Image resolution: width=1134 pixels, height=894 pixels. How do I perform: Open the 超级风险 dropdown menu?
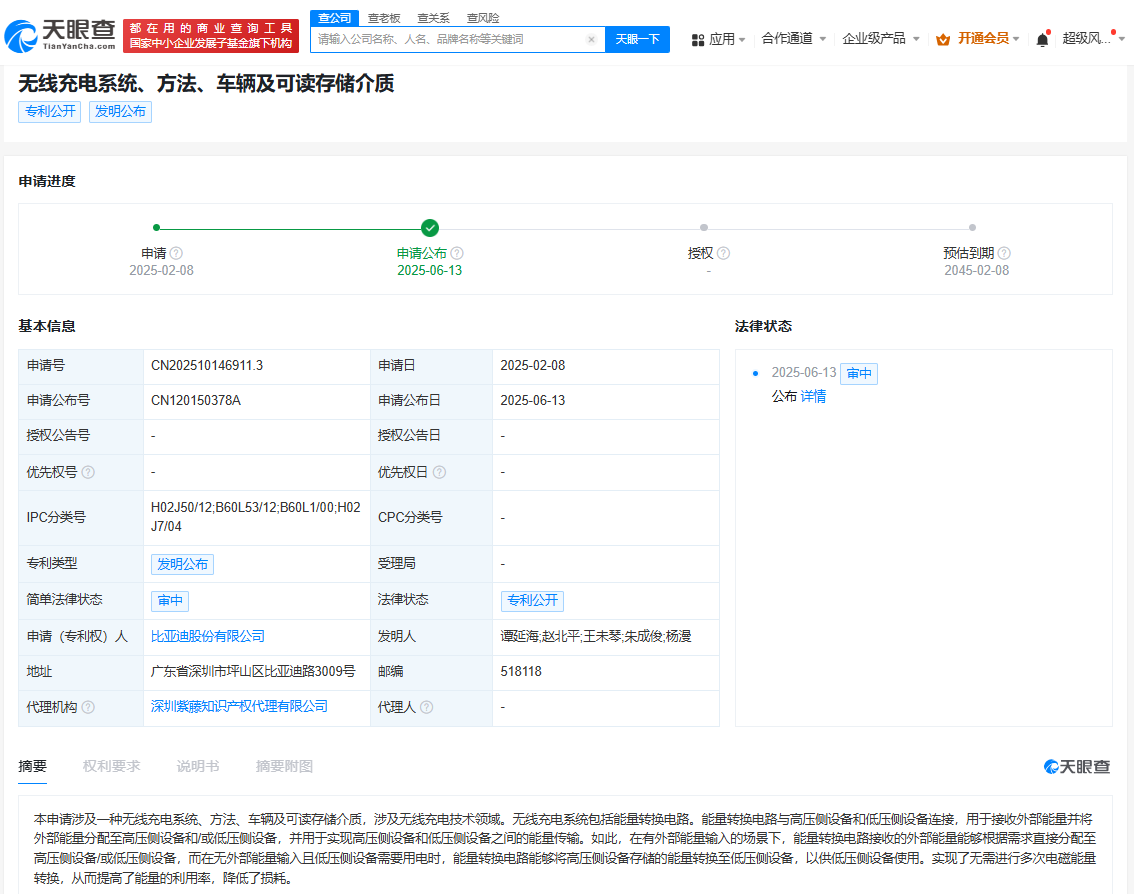click(1085, 37)
